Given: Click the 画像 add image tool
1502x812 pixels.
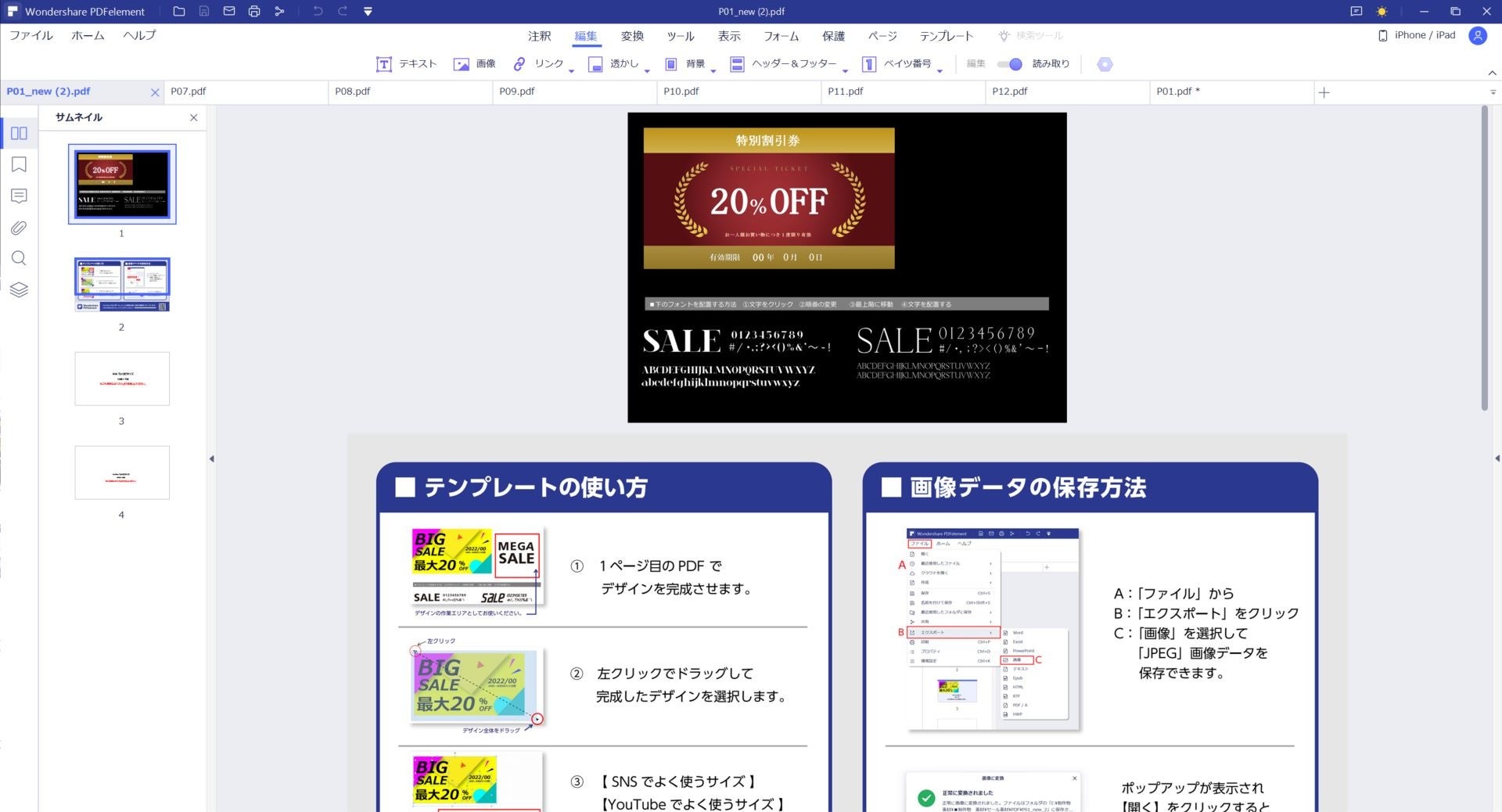Looking at the screenshot, I should coord(474,64).
